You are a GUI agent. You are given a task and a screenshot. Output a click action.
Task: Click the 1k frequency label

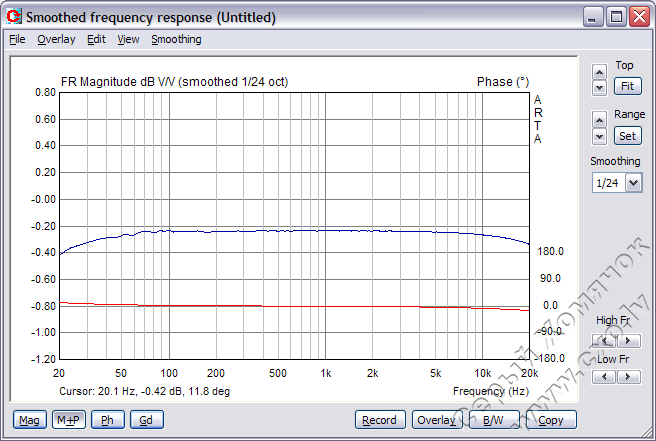[x=325, y=373]
